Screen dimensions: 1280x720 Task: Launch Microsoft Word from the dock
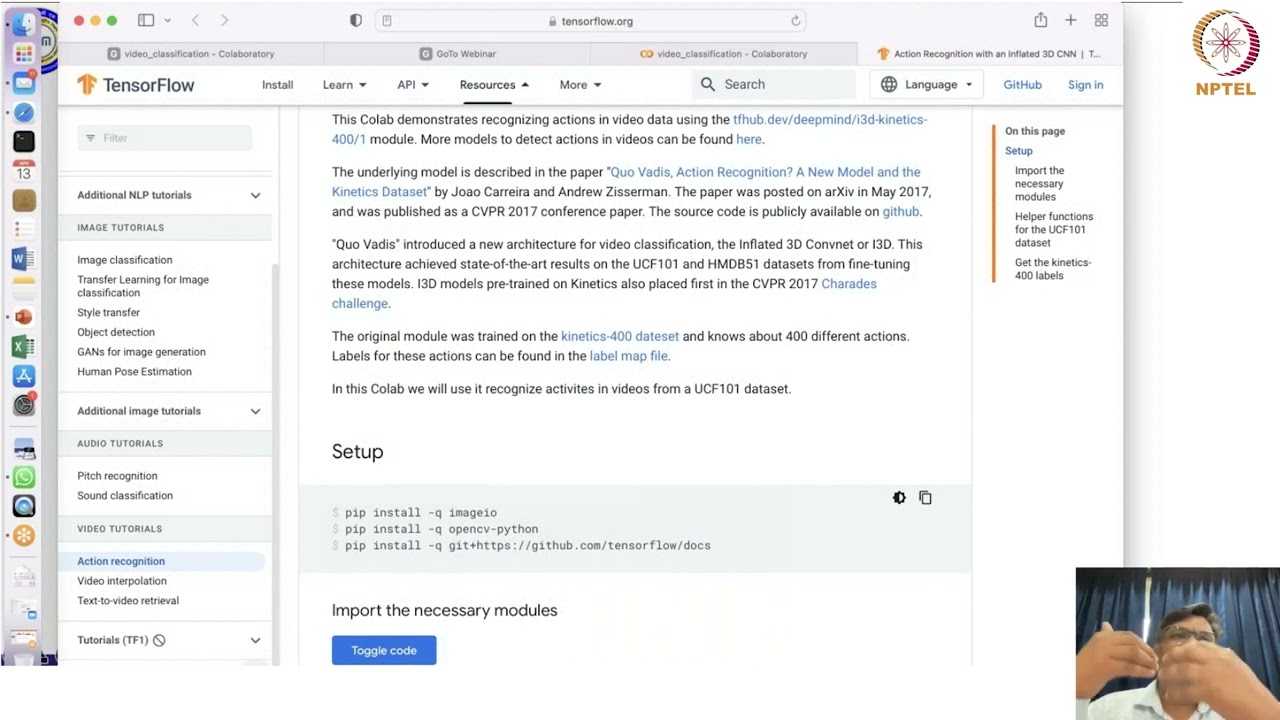coord(24,259)
